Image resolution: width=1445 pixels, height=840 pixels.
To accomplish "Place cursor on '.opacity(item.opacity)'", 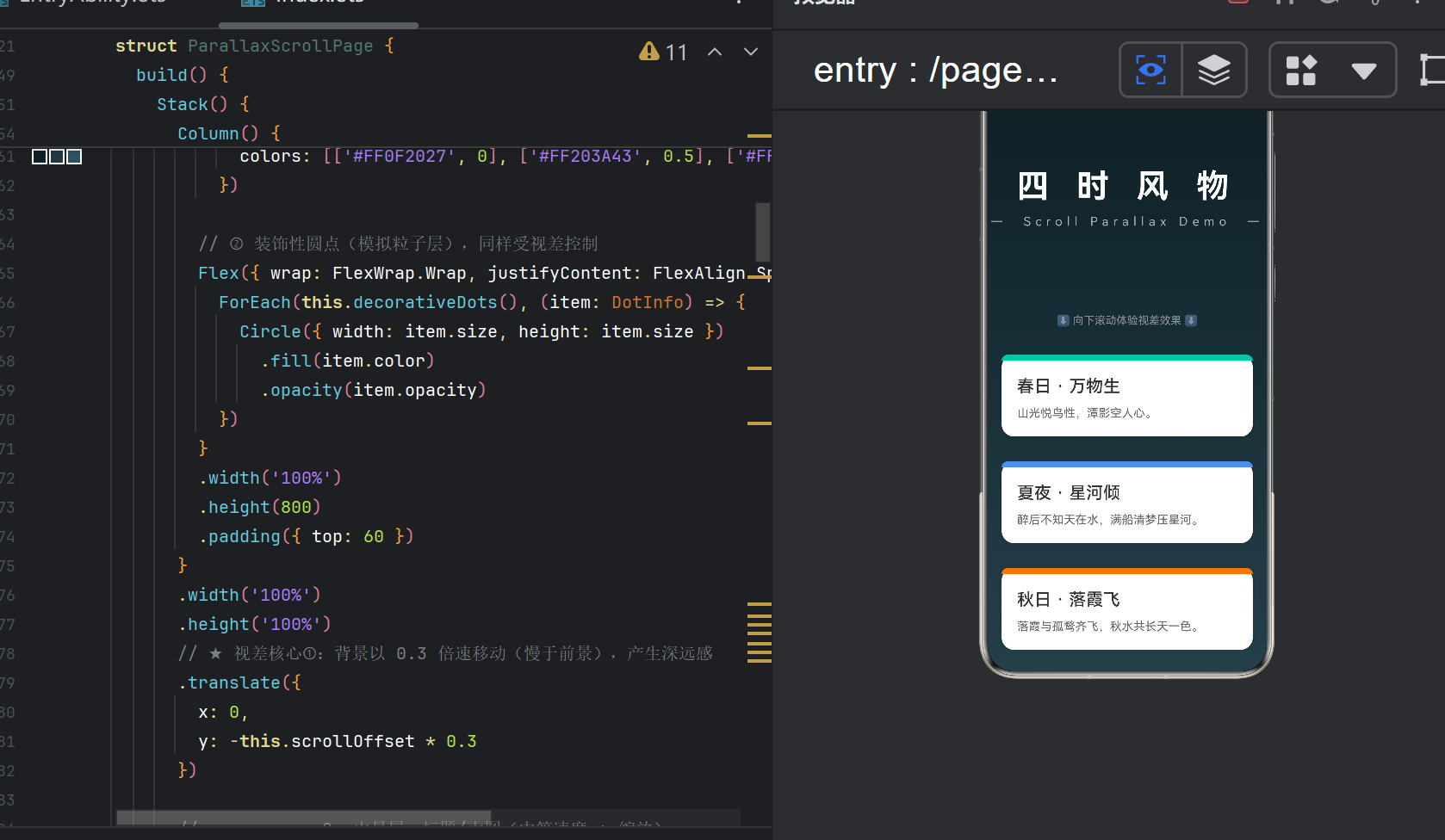I will click(x=374, y=390).
